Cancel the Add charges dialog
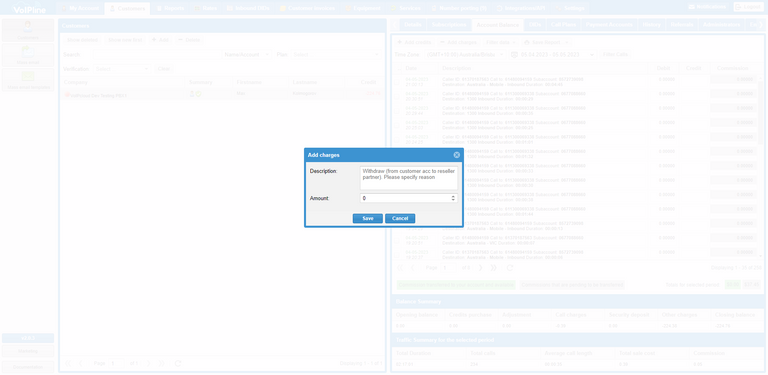768x375 pixels. click(x=400, y=218)
